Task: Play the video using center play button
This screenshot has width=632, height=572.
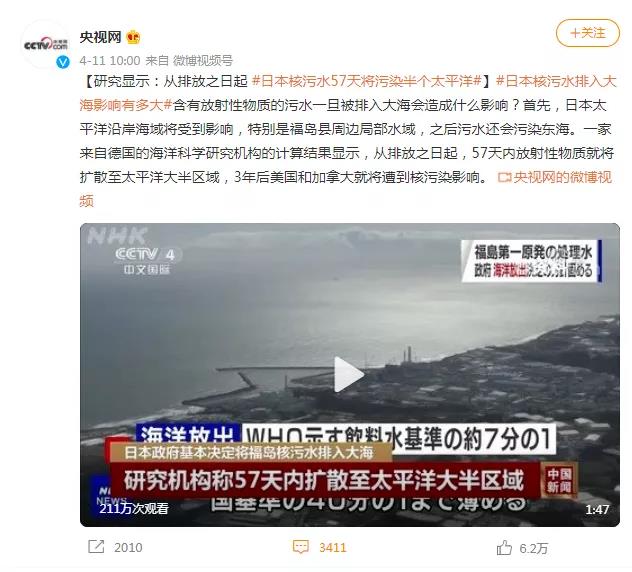Action: [x=349, y=374]
